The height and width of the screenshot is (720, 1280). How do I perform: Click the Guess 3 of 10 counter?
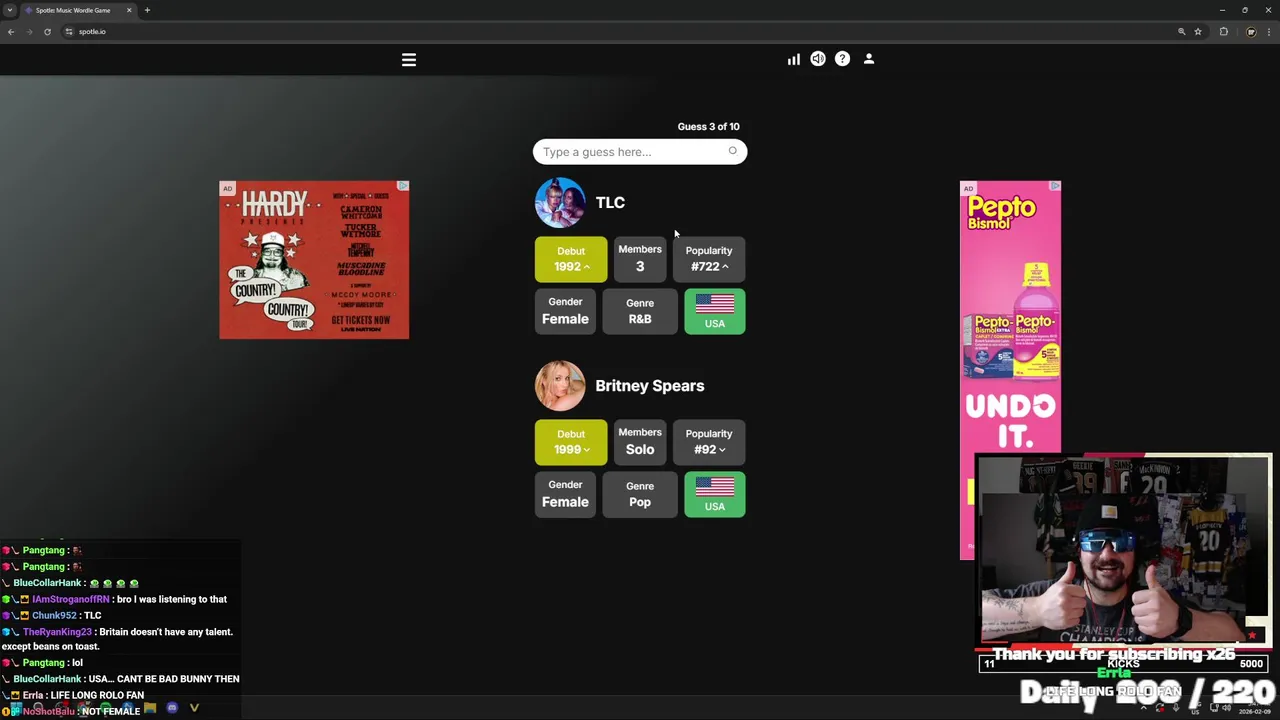(x=709, y=127)
